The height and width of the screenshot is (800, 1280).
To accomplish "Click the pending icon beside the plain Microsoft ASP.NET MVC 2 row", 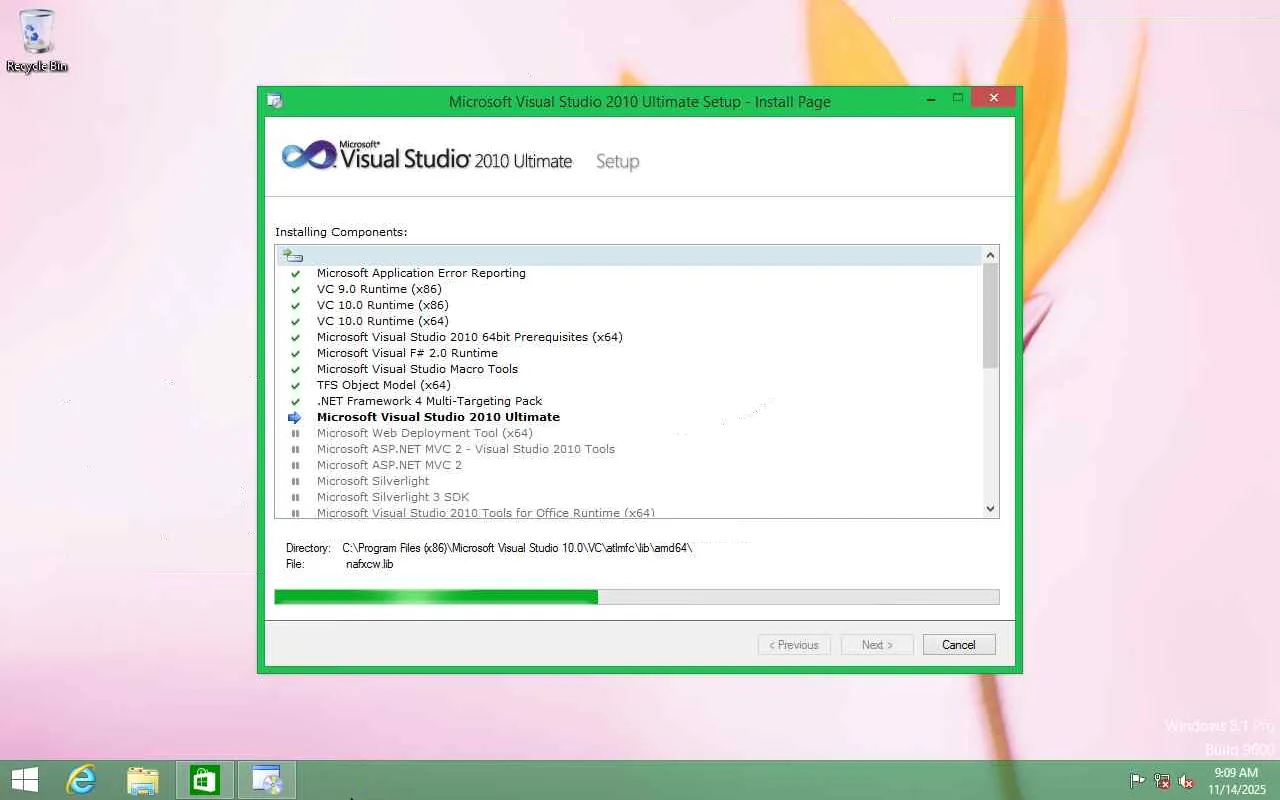I will pyautogui.click(x=295, y=465).
